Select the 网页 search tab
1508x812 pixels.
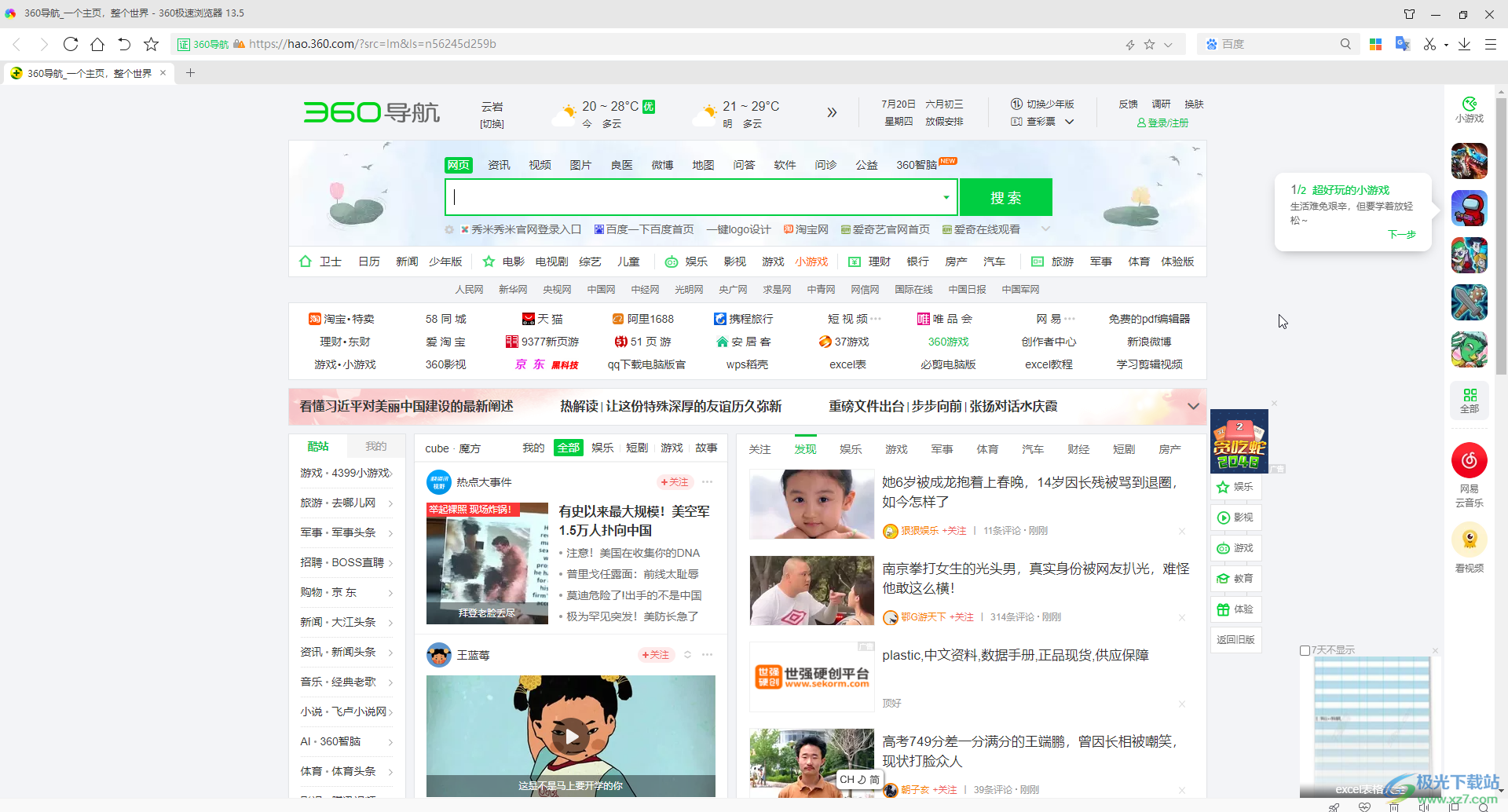(459, 165)
